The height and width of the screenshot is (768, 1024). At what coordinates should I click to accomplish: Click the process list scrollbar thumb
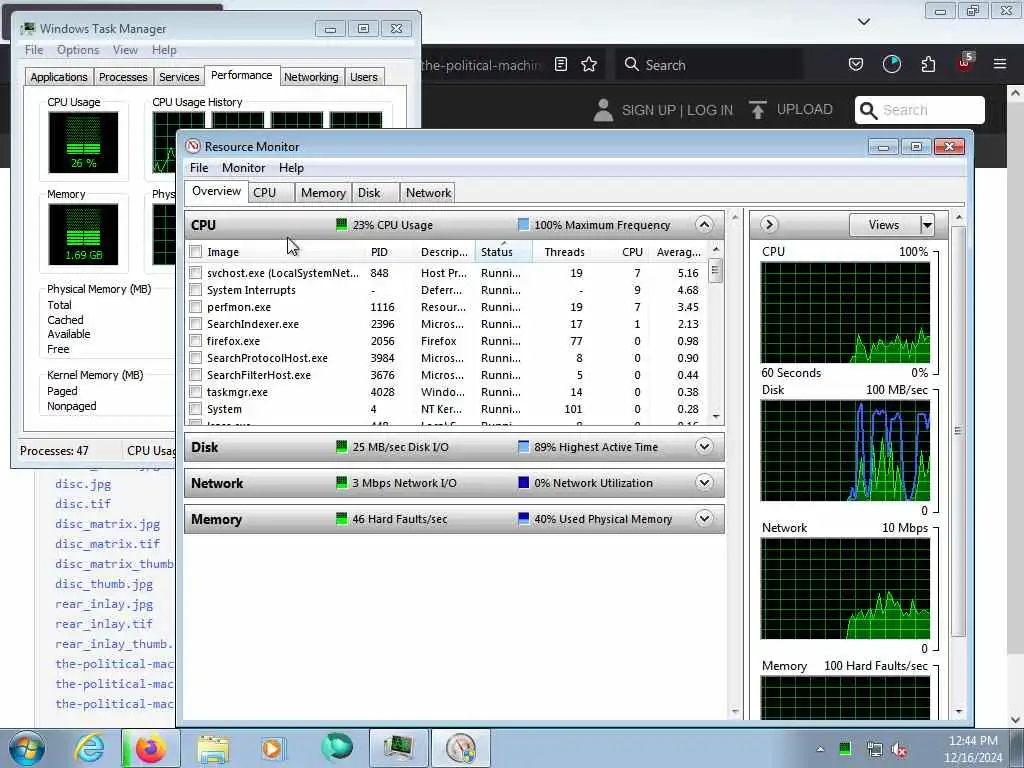[715, 269]
